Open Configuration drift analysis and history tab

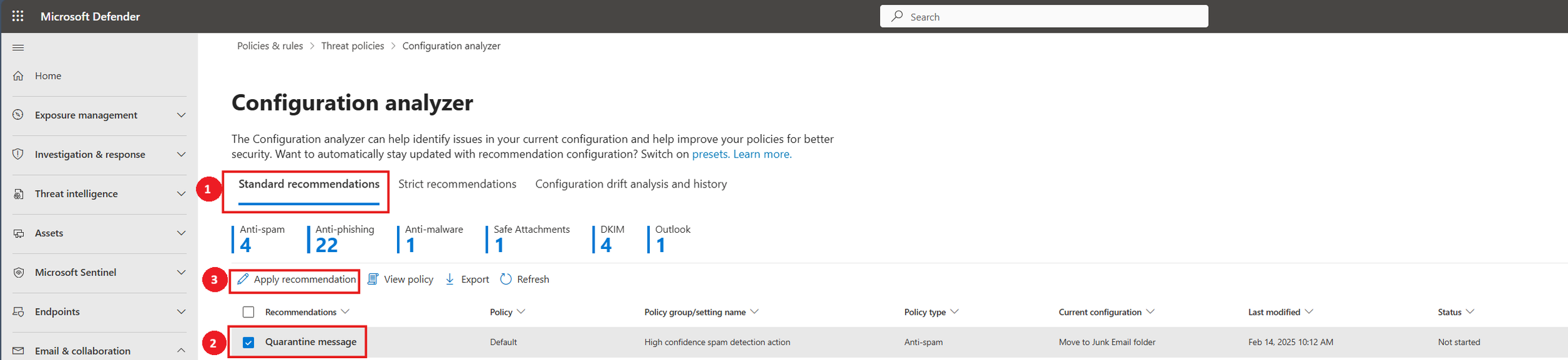pyautogui.click(x=631, y=184)
